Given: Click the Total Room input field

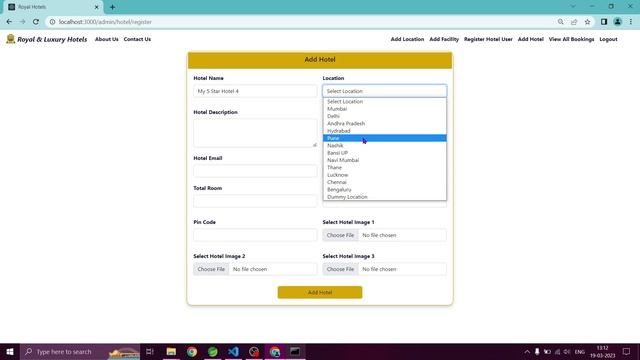Looking at the screenshot, I should pyautogui.click(x=255, y=201).
